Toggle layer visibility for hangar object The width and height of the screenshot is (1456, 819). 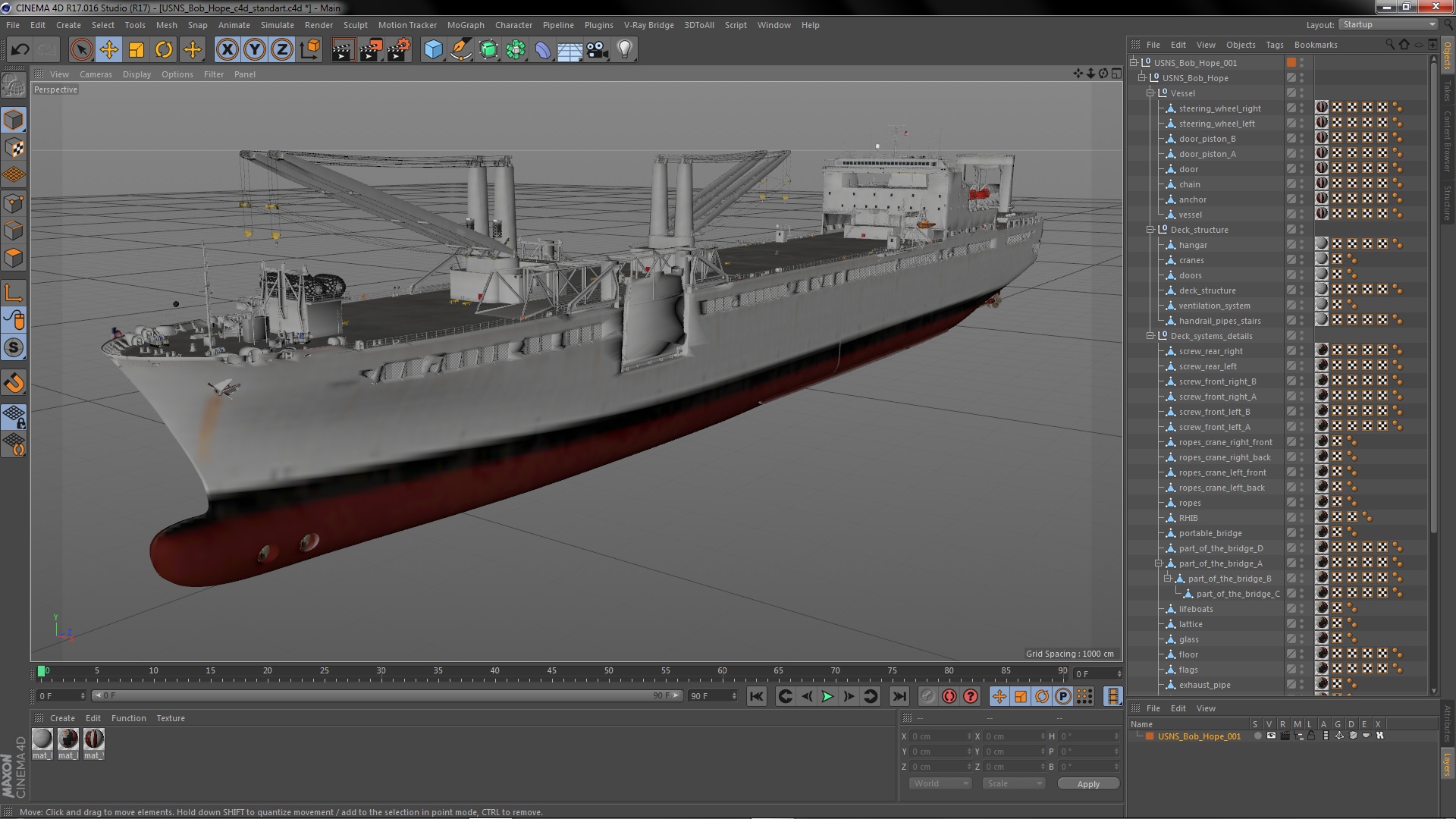1291,244
